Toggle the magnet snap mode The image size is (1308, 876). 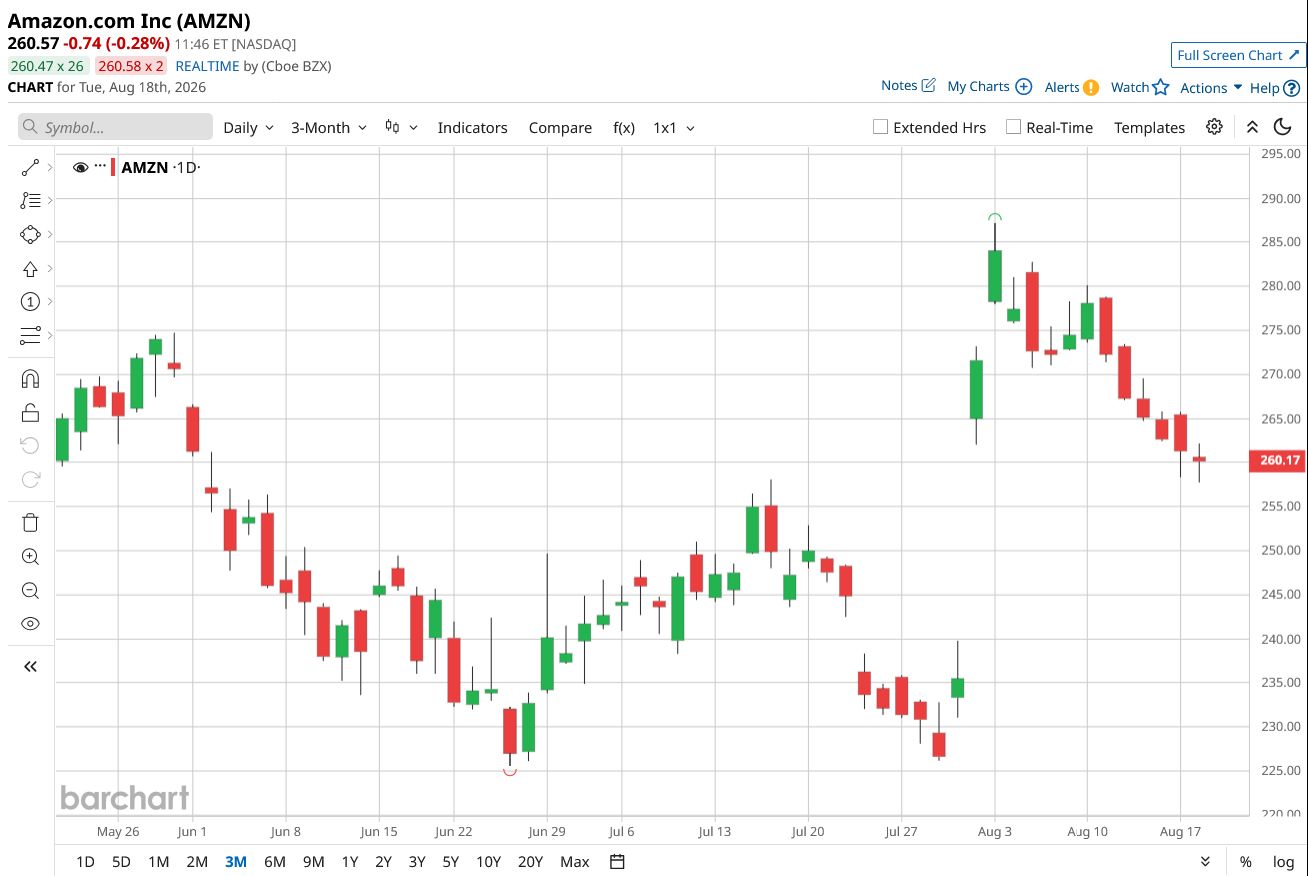click(x=30, y=379)
